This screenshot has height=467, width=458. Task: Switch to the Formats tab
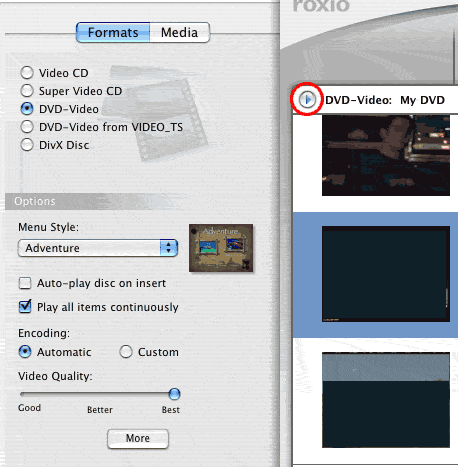[x=113, y=32]
